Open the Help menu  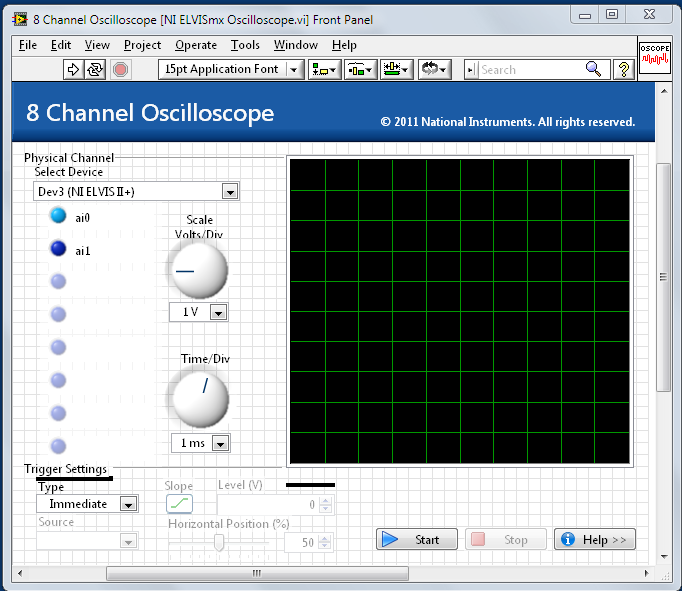(x=344, y=45)
